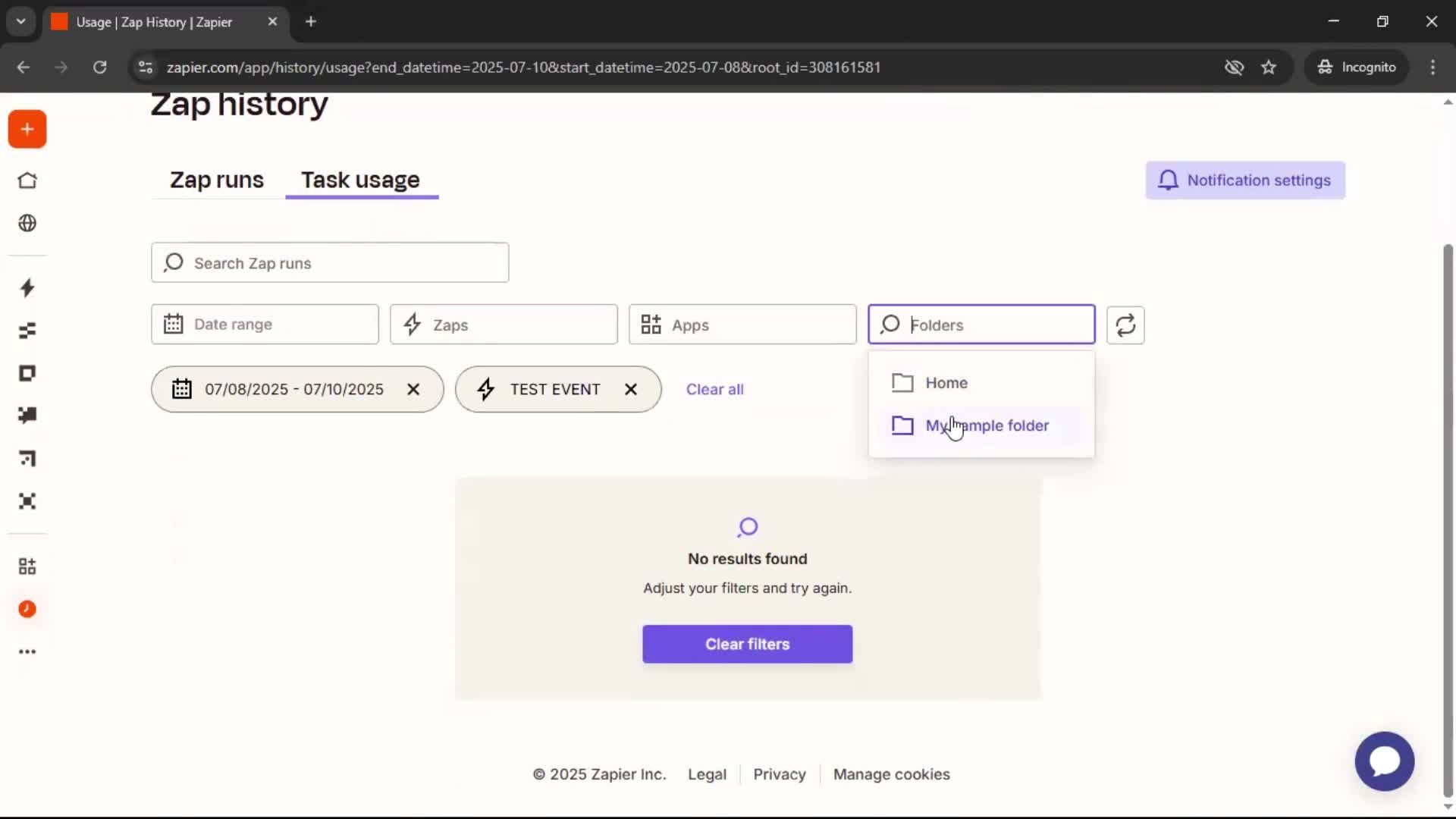The image size is (1456, 819).
Task: Open the Chatbots icon in sidebar
Action: click(x=27, y=416)
